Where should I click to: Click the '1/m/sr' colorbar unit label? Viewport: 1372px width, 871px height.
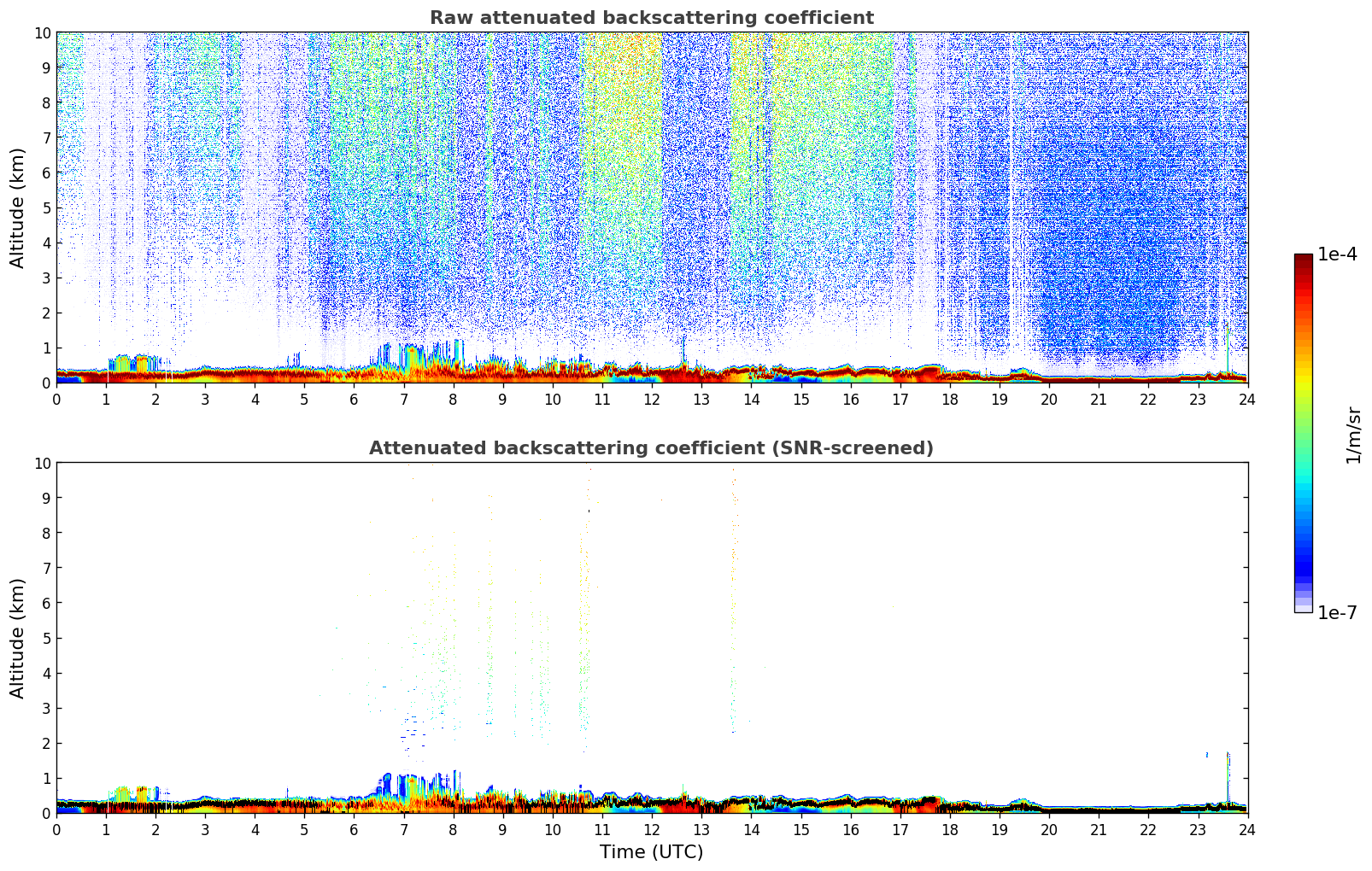[x=1352, y=434]
